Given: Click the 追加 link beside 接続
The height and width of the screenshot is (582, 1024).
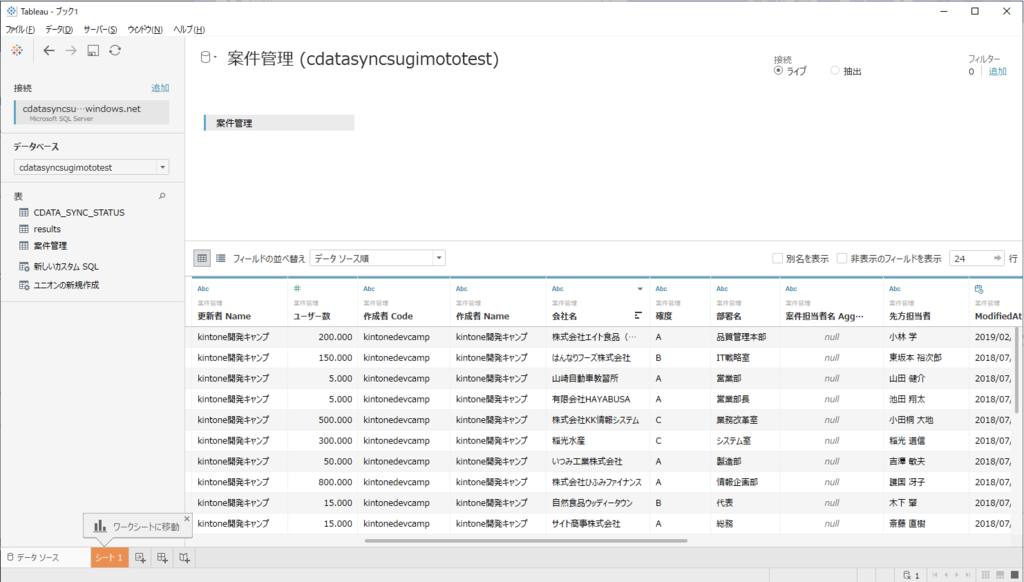Looking at the screenshot, I should tap(160, 88).
